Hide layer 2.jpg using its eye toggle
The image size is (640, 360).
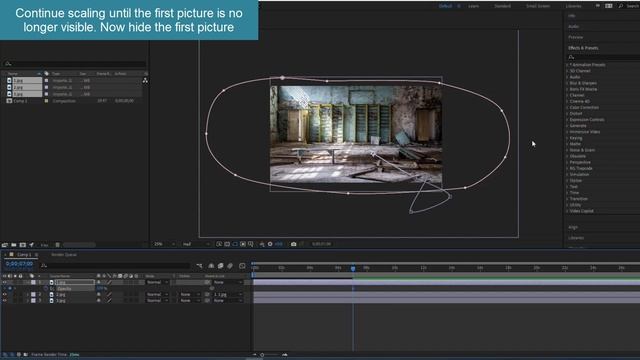4,294
